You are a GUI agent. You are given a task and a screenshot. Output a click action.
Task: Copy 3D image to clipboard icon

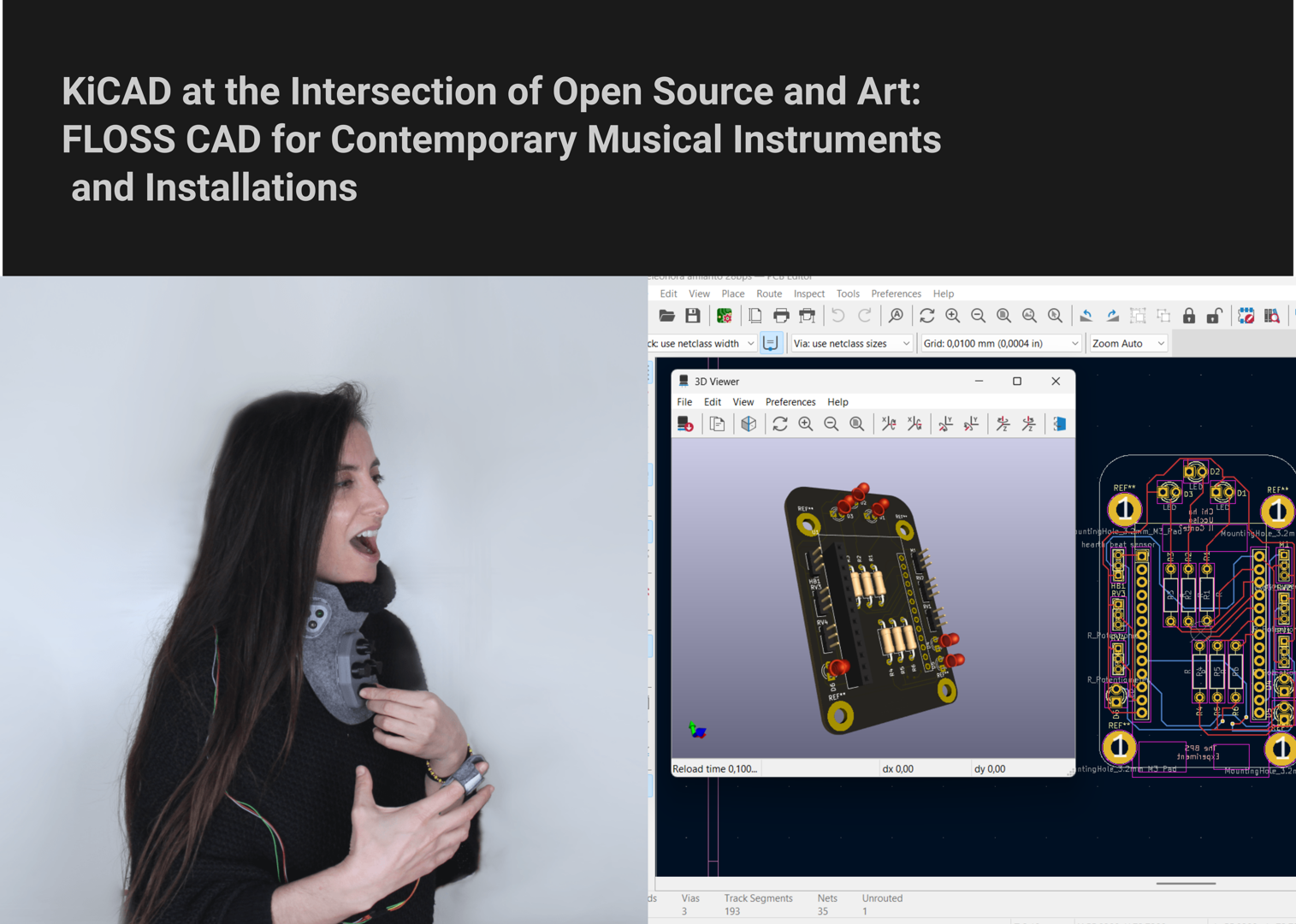coord(717,424)
